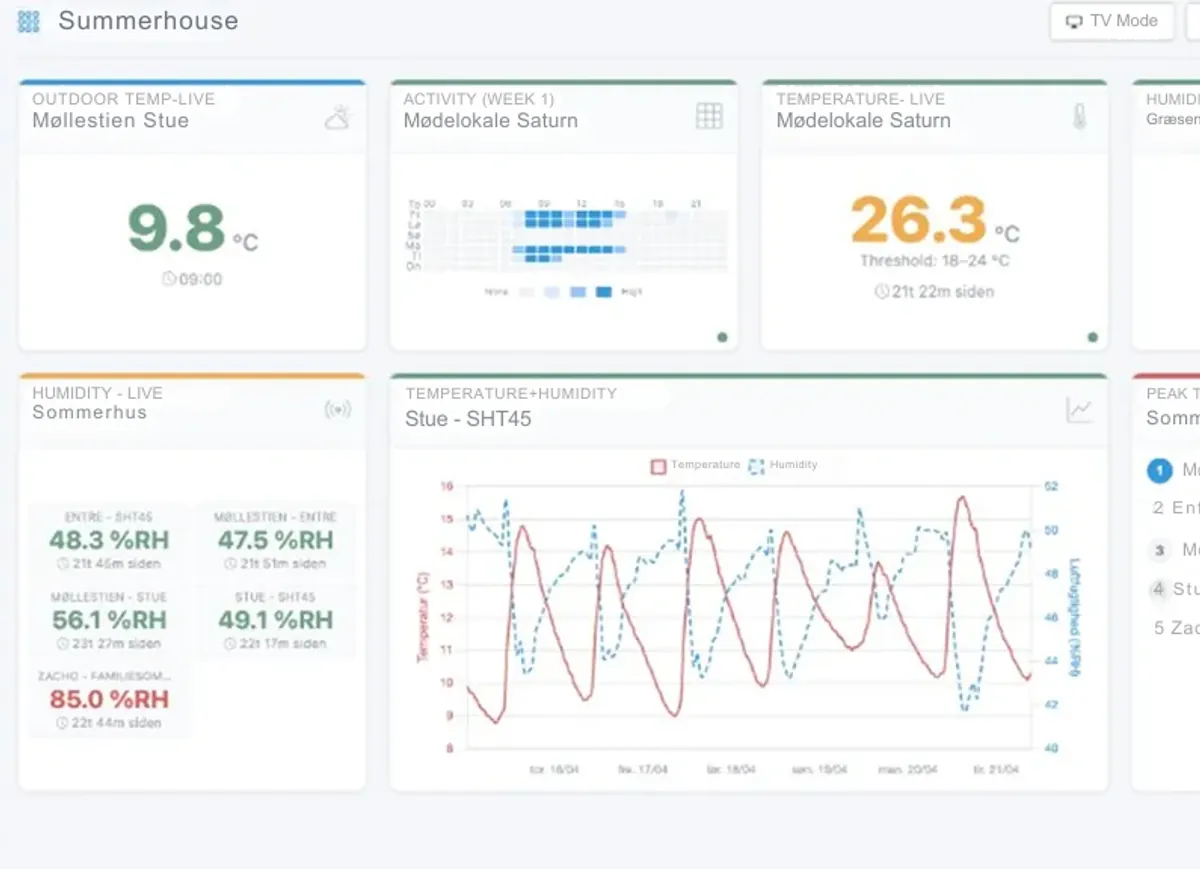Click the grid icon on Activity card
Screen dimensions: 1200x869
tap(709, 116)
